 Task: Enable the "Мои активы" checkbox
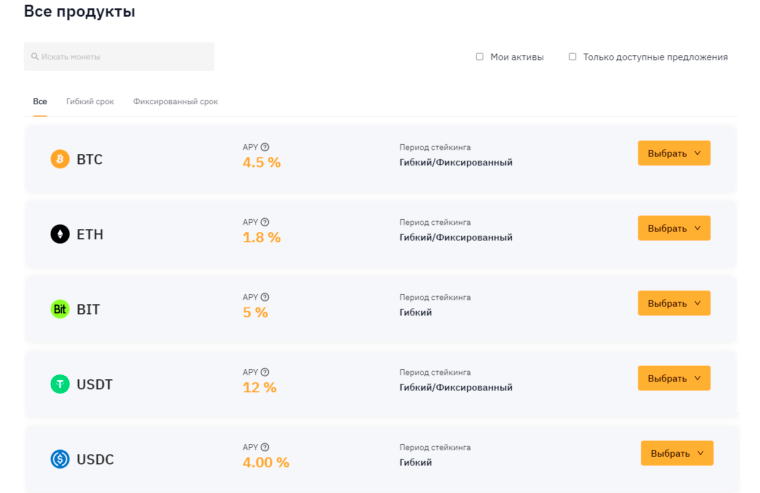[x=480, y=57]
